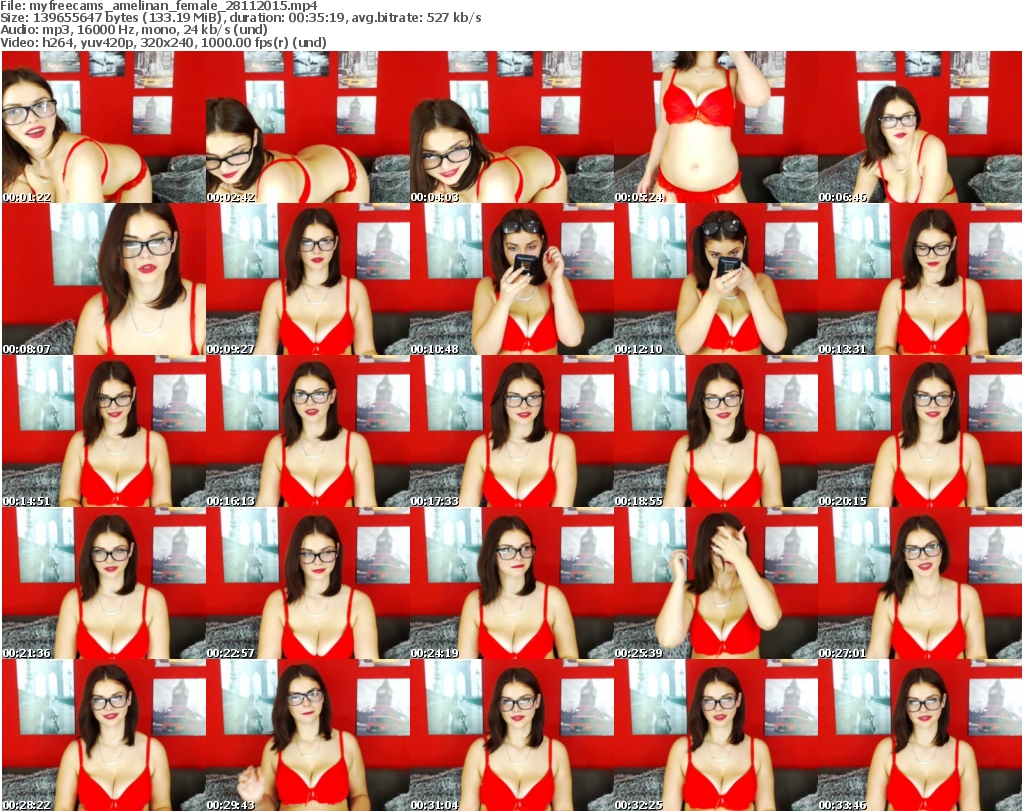Open the thumbnail stamped 00:28:22
This screenshot has width=1024, height=811.
[104, 735]
